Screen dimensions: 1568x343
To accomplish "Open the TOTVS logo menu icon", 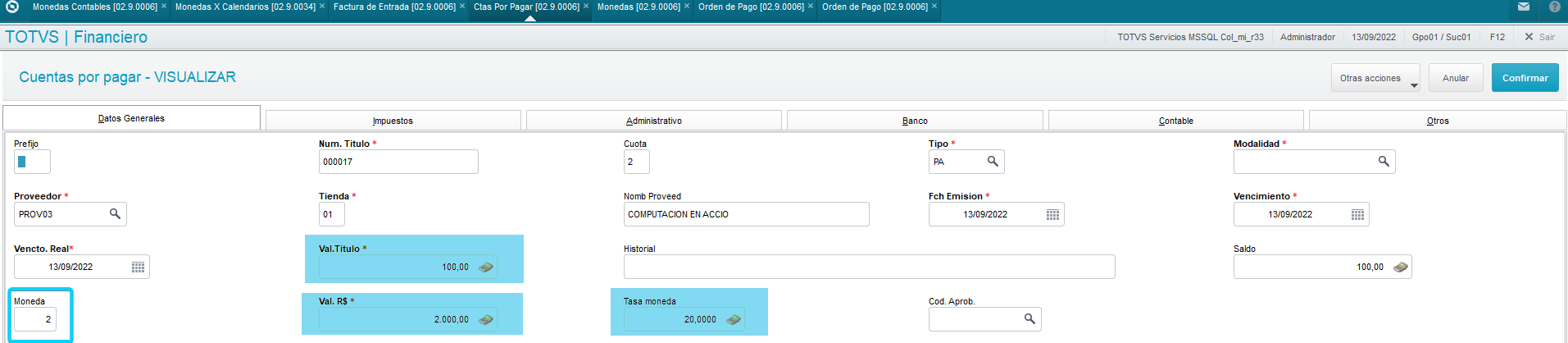I will coord(12,7).
